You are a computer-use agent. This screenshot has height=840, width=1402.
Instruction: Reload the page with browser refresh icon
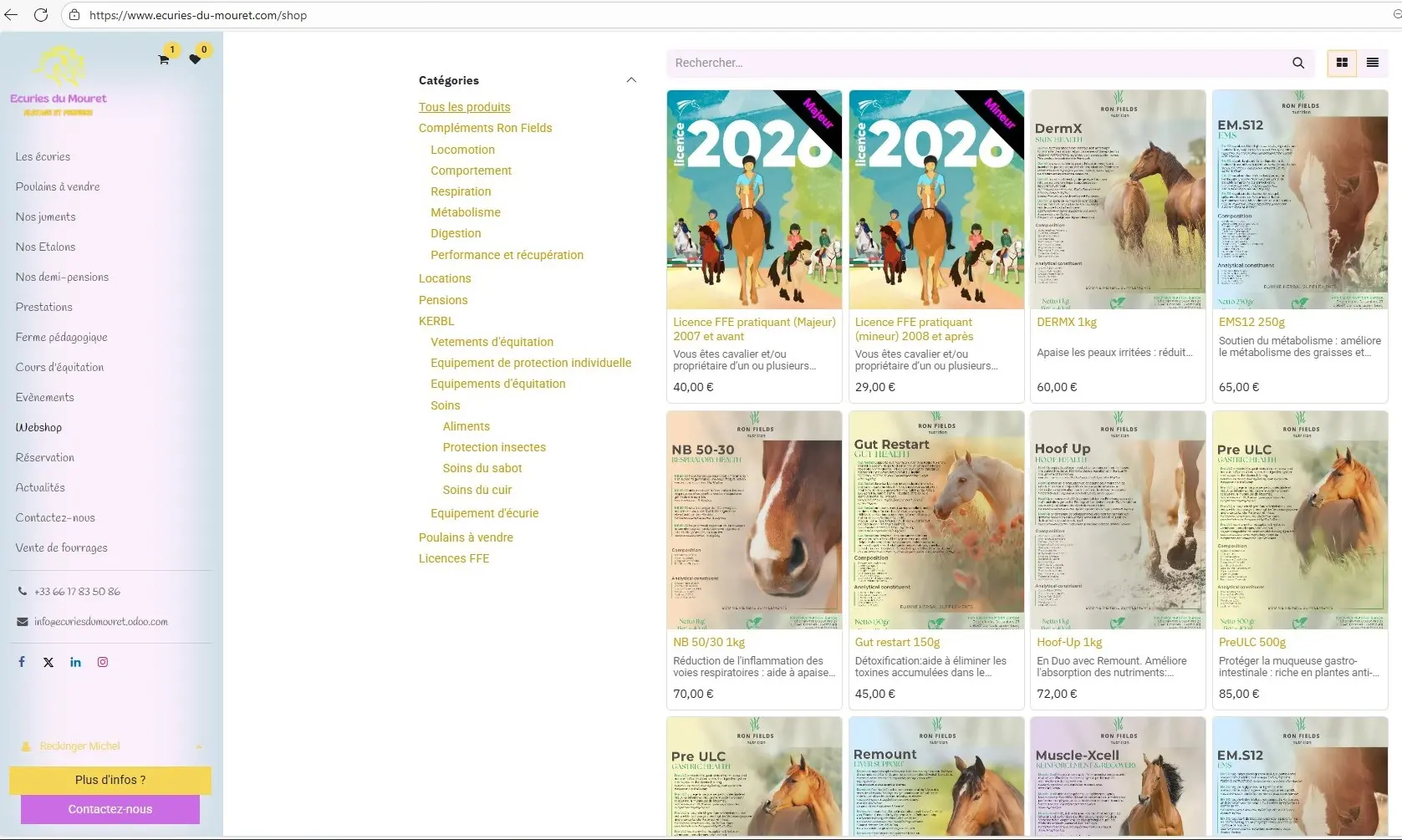(40, 15)
